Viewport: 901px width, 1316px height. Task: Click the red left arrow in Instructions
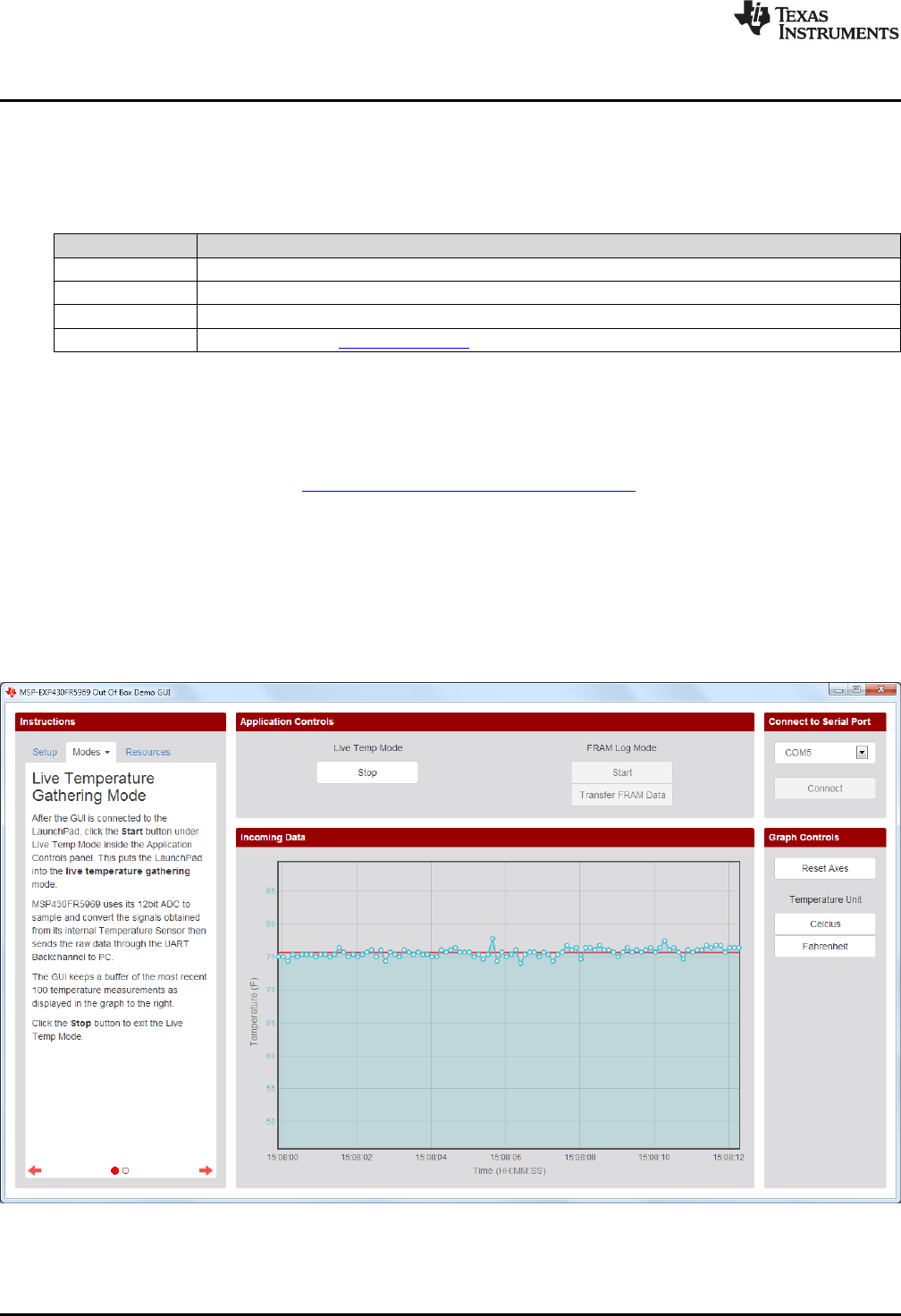35,1170
